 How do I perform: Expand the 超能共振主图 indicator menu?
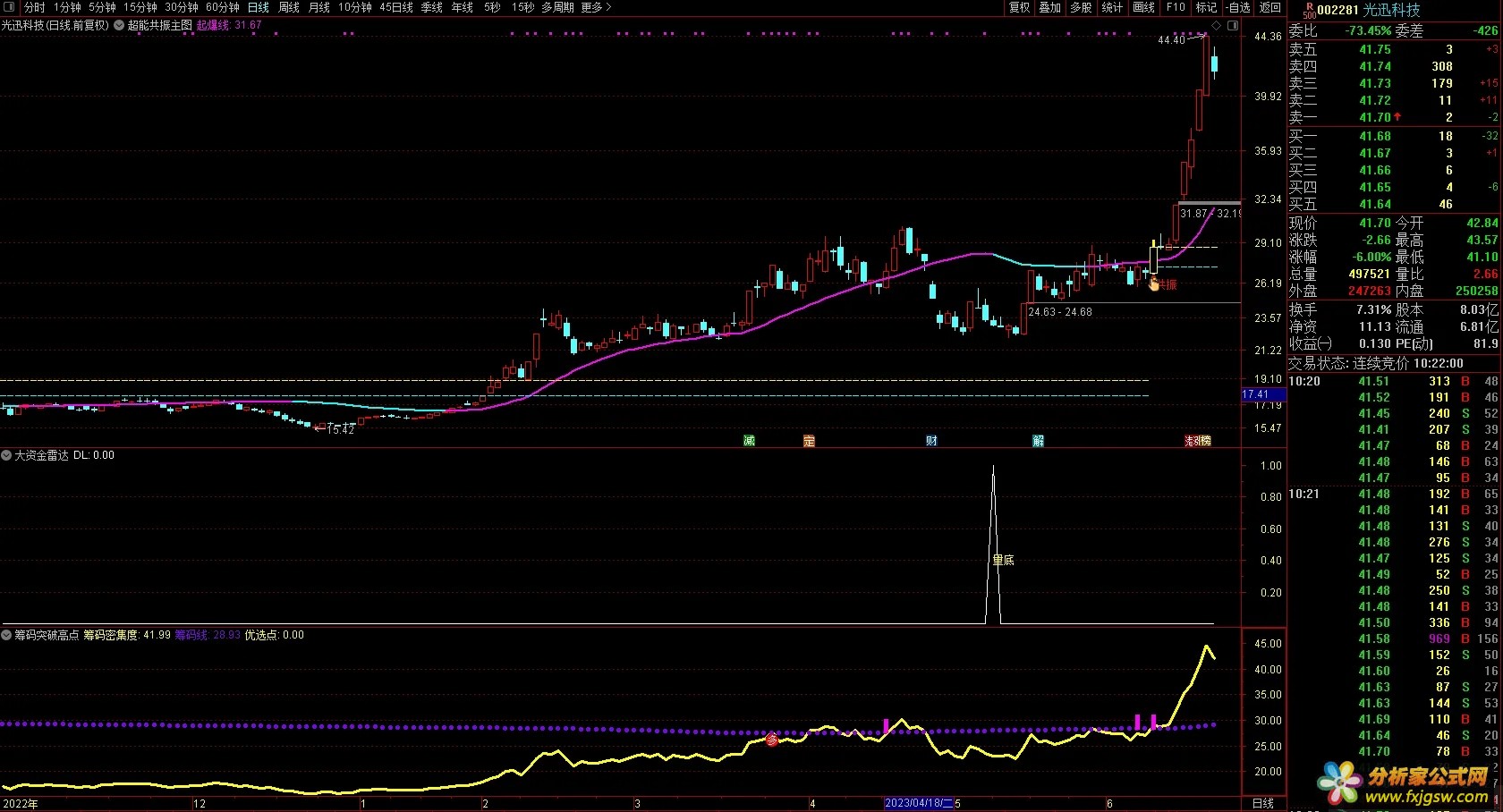pyautogui.click(x=119, y=26)
